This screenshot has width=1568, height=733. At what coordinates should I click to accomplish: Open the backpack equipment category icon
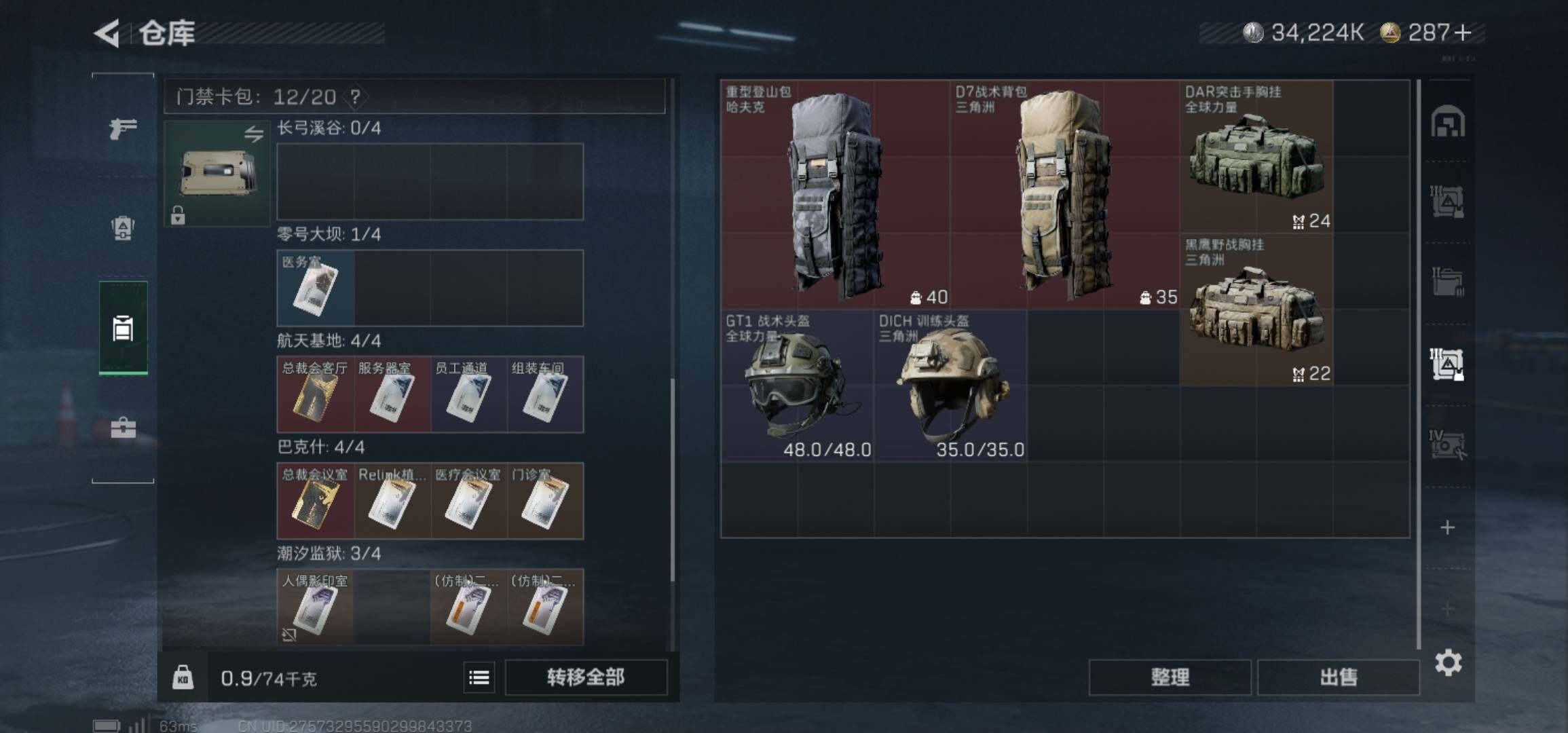click(123, 228)
